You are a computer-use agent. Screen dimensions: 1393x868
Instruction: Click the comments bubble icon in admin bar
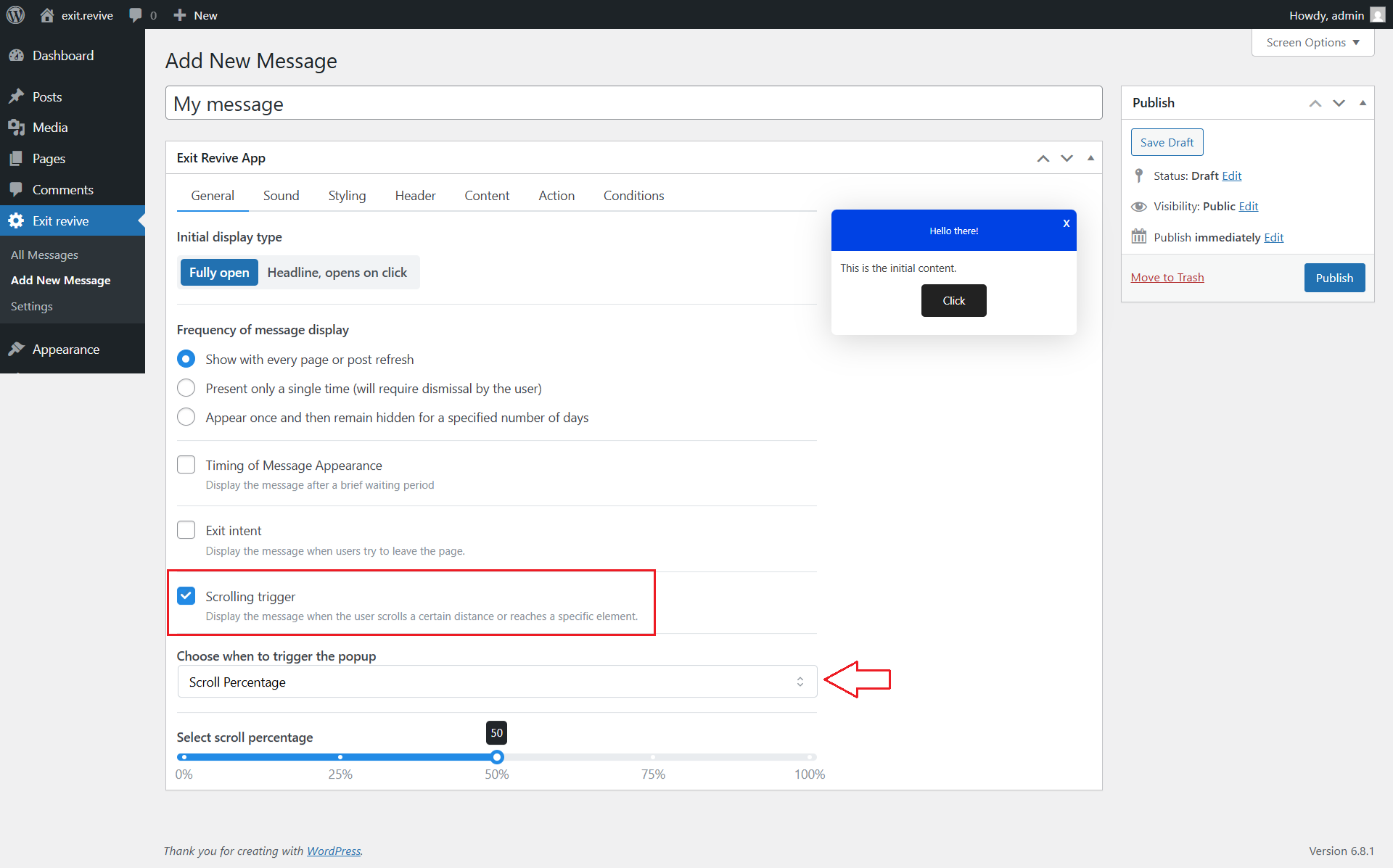[136, 15]
